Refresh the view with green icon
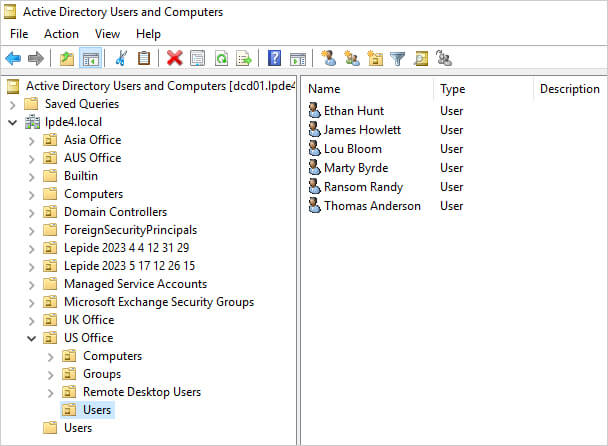 point(221,59)
